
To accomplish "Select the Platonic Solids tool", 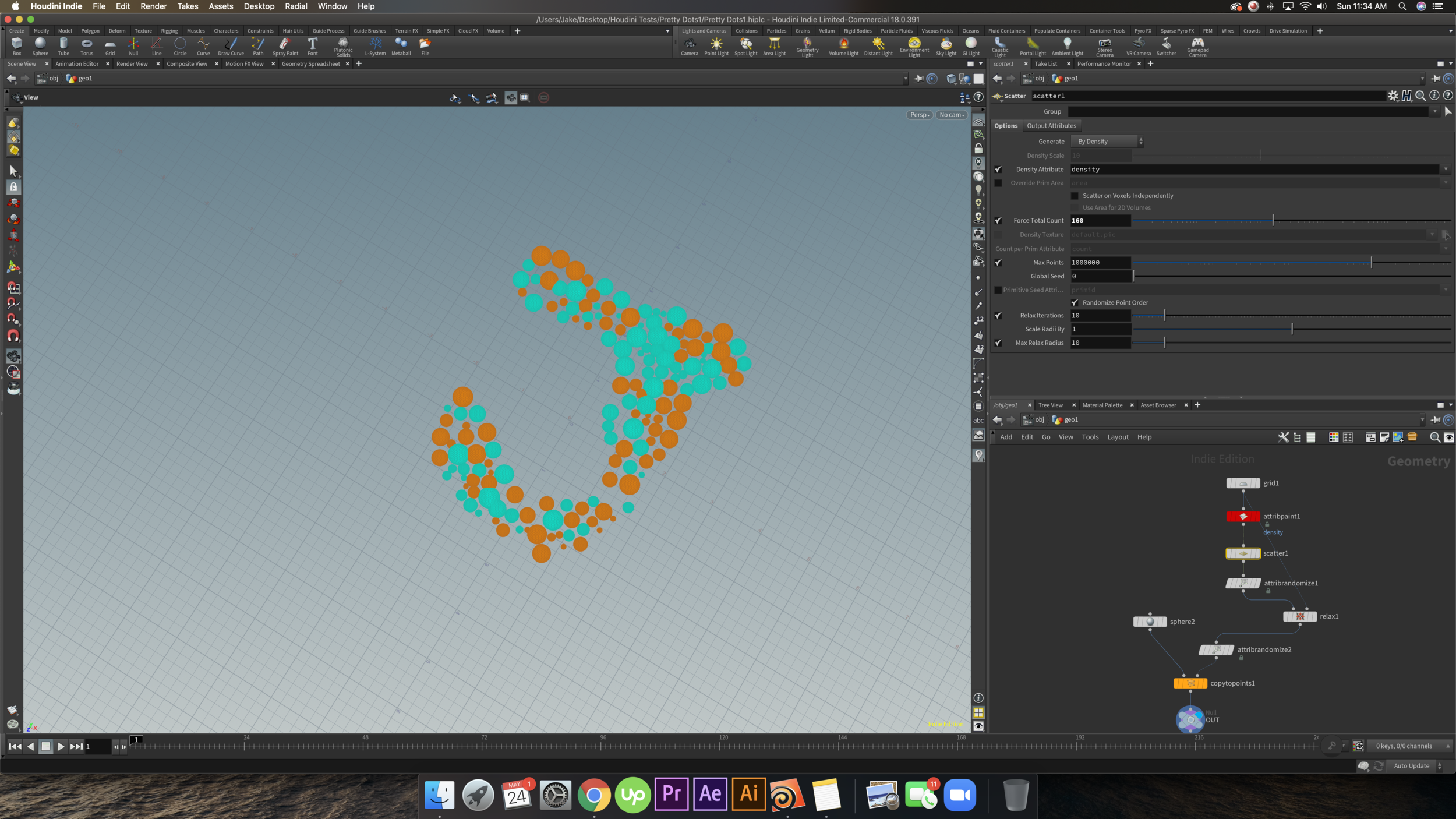I will (x=343, y=47).
